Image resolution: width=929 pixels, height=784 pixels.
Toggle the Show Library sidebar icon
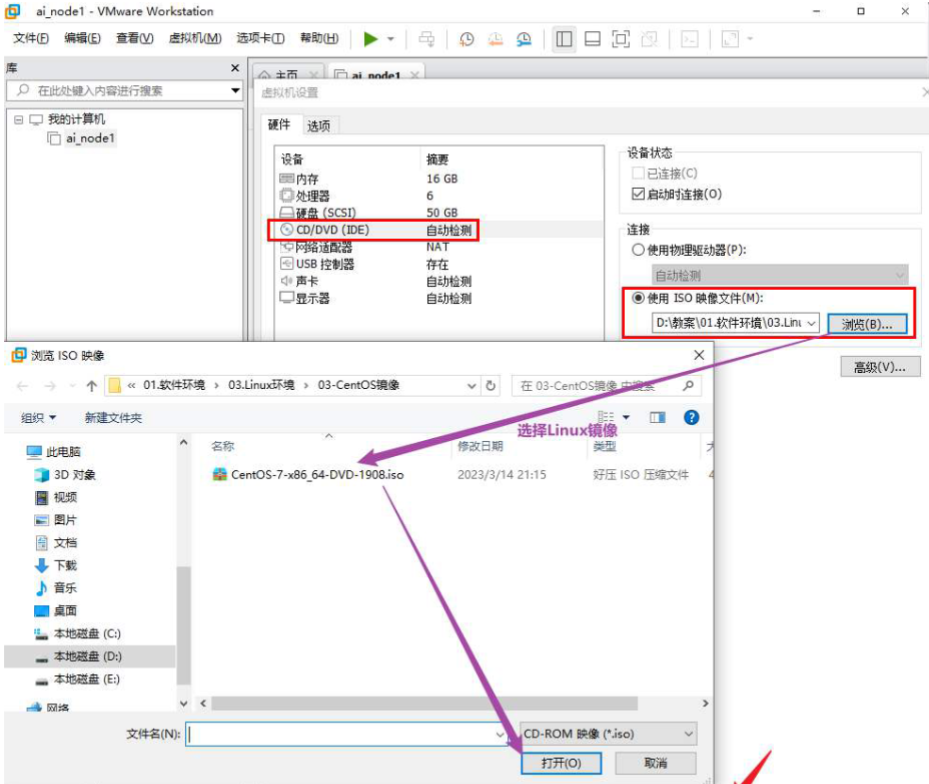(564, 39)
